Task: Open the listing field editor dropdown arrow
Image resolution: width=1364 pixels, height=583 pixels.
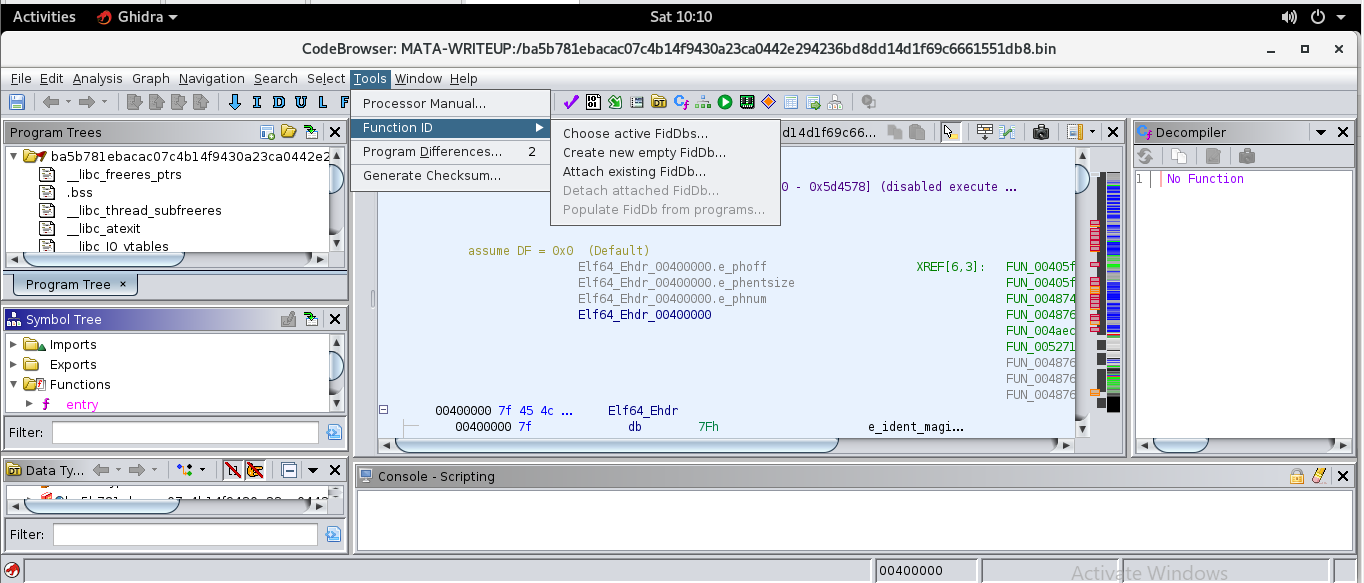Action: point(1092,132)
